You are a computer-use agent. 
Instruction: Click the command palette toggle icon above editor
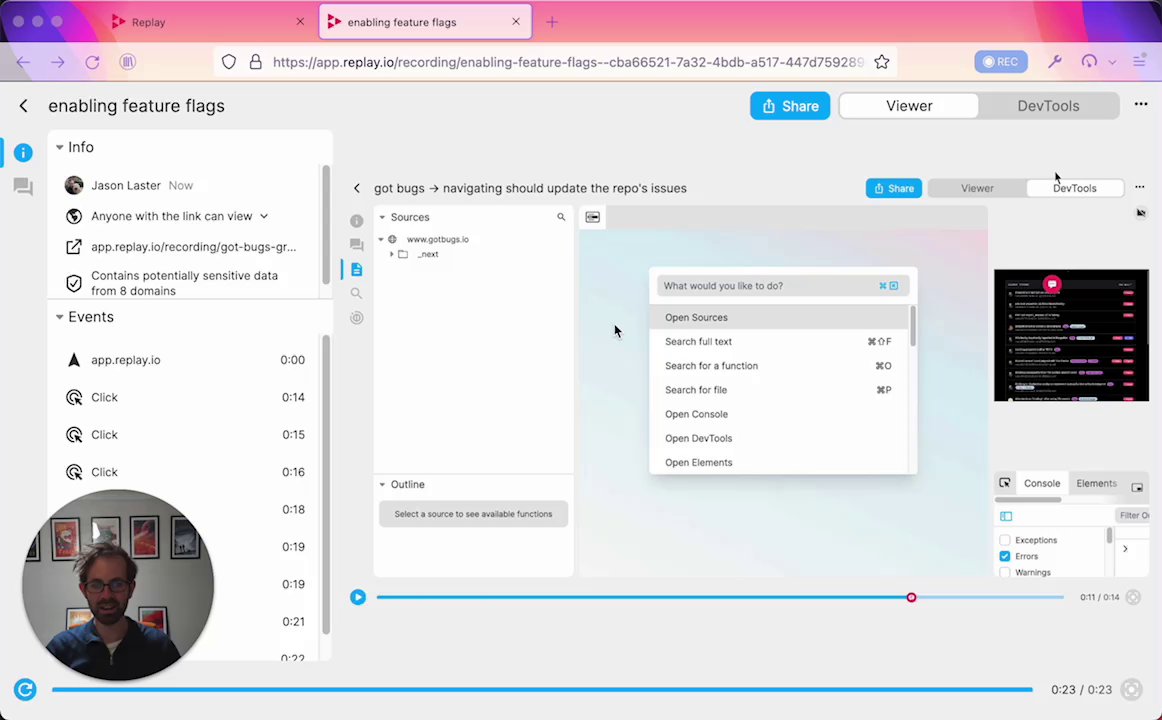point(593,217)
